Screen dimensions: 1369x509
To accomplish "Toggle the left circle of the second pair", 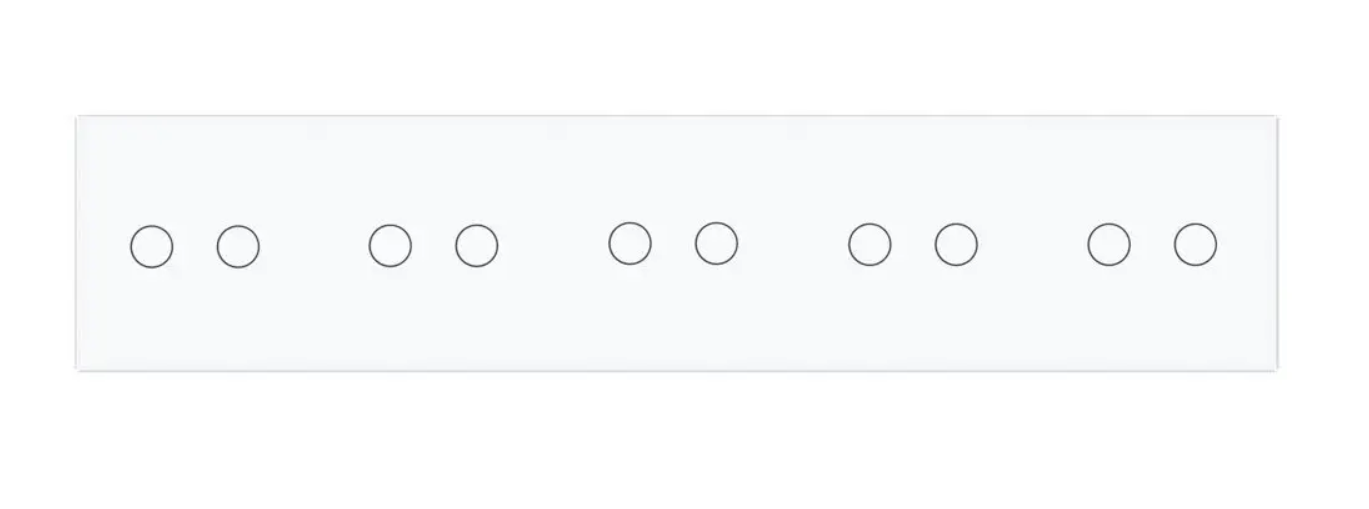I will (x=390, y=246).
